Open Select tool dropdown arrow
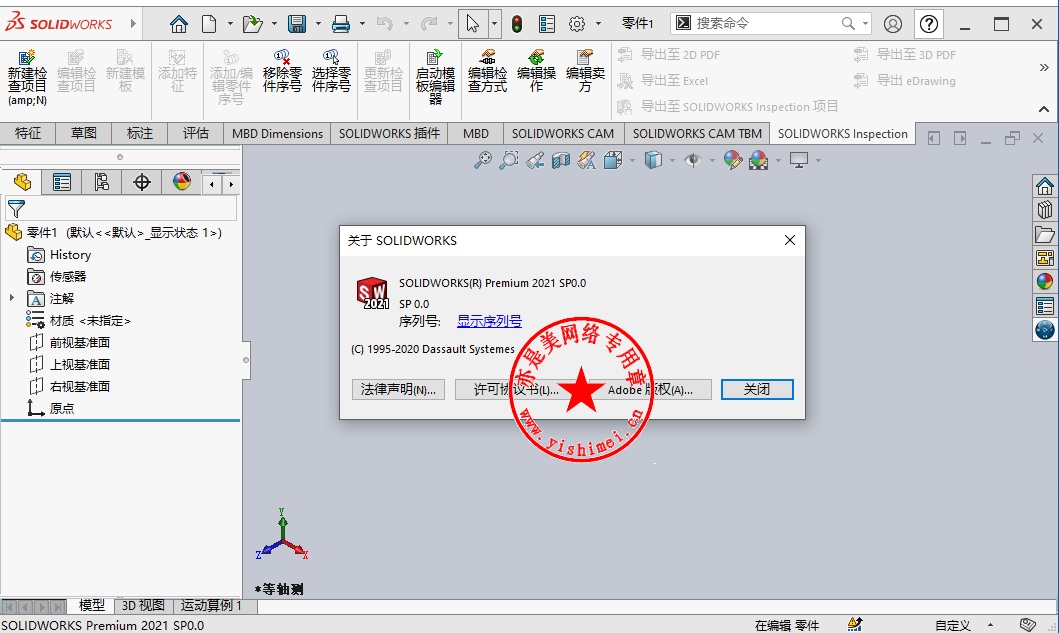The width and height of the screenshot is (1059, 633). [x=494, y=24]
